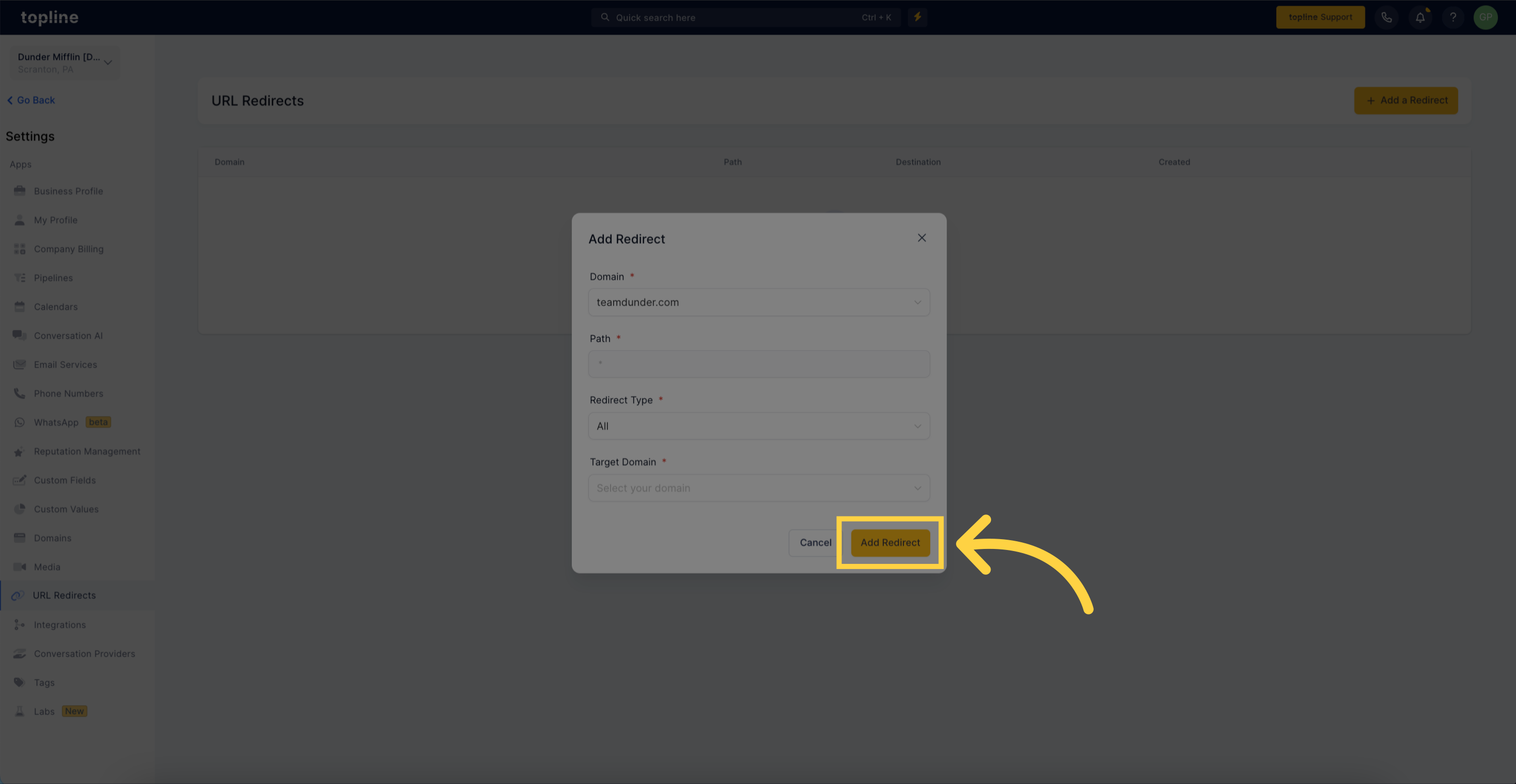Click the URL Redirects page heading

click(257, 101)
